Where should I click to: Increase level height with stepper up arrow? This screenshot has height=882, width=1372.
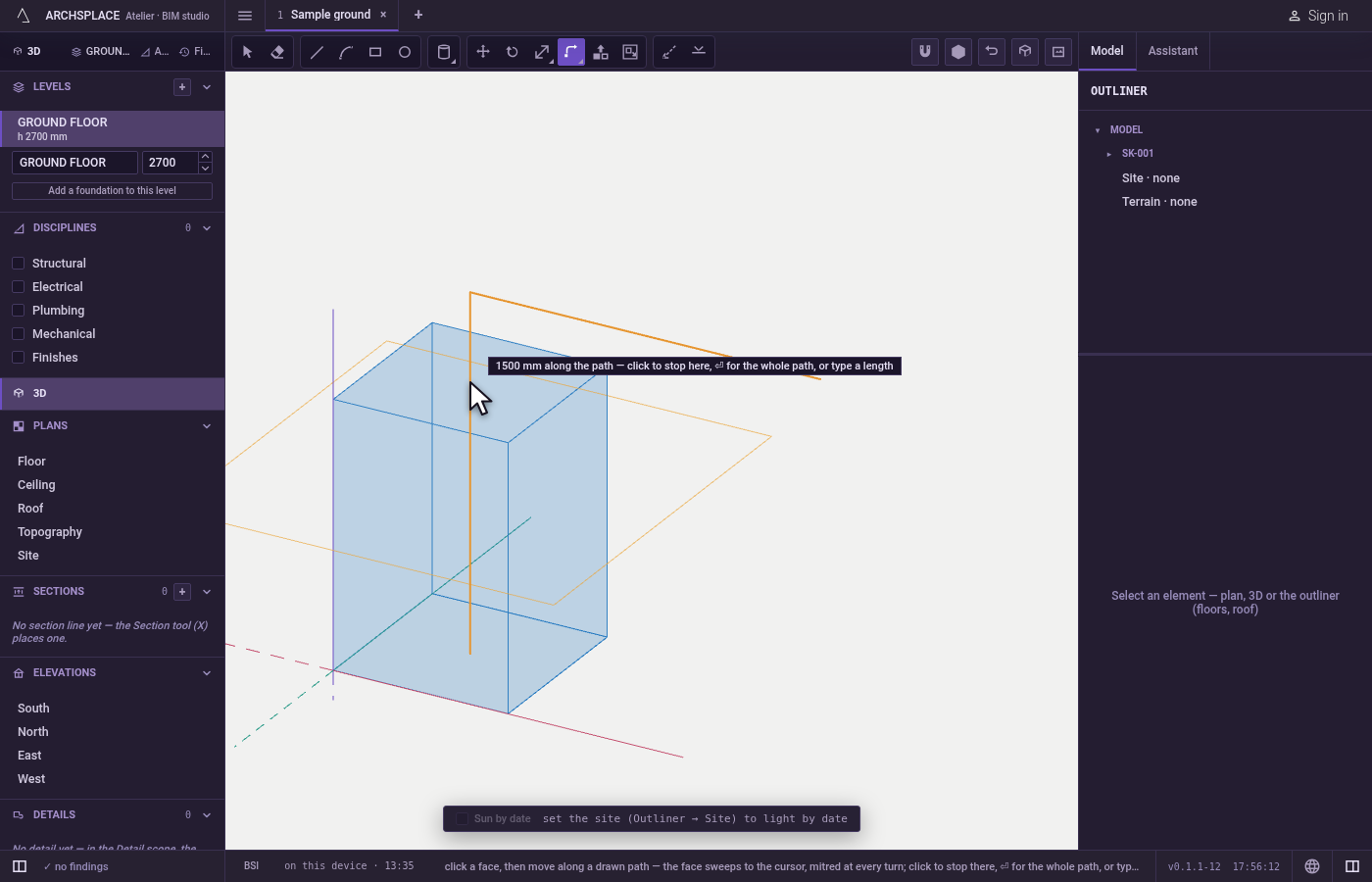pos(205,157)
